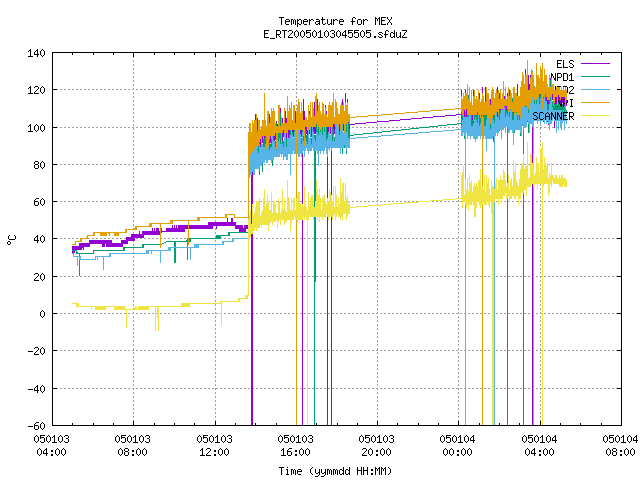Screen dimensions: 640x480
Task: Click the x-axis label 050104 08:00
Action: click(x=620, y=446)
